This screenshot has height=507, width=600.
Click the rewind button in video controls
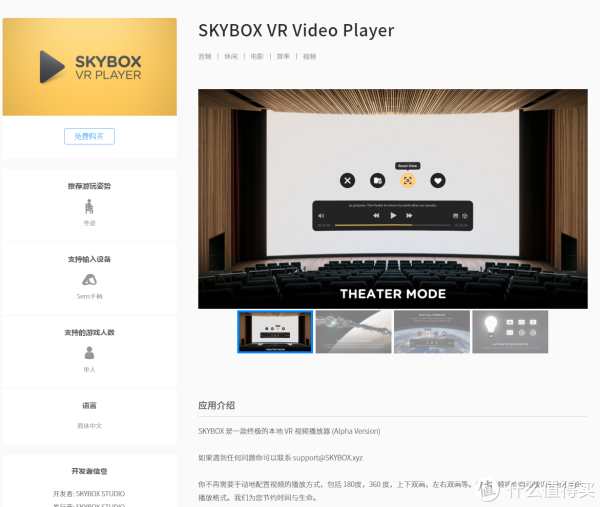[376, 215]
